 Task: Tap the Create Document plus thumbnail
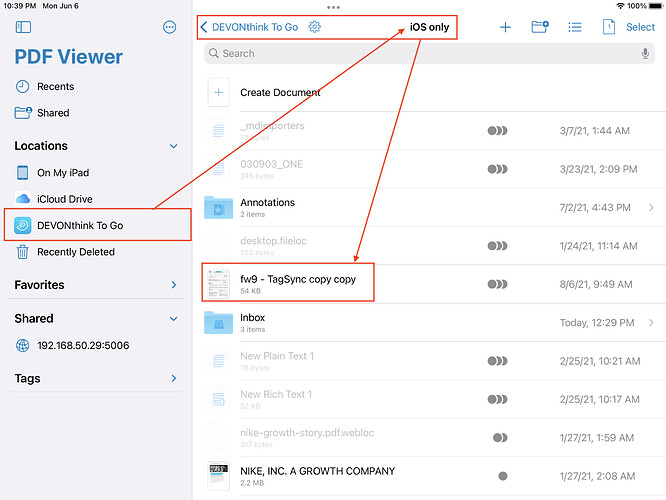point(218,92)
